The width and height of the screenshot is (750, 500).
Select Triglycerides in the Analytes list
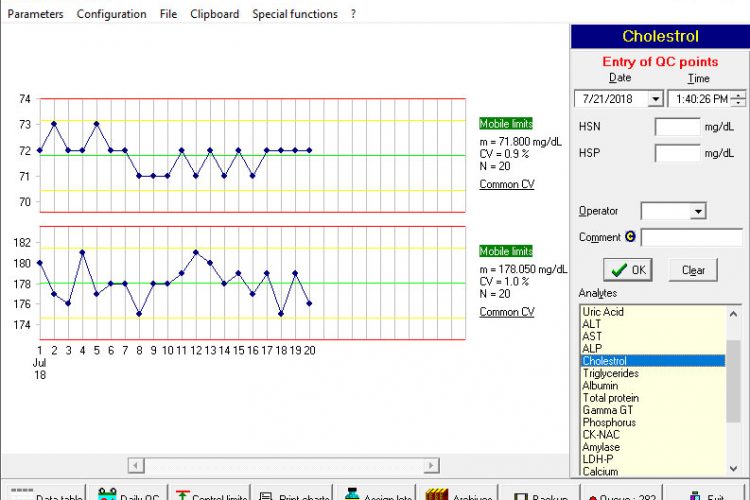click(x=610, y=373)
